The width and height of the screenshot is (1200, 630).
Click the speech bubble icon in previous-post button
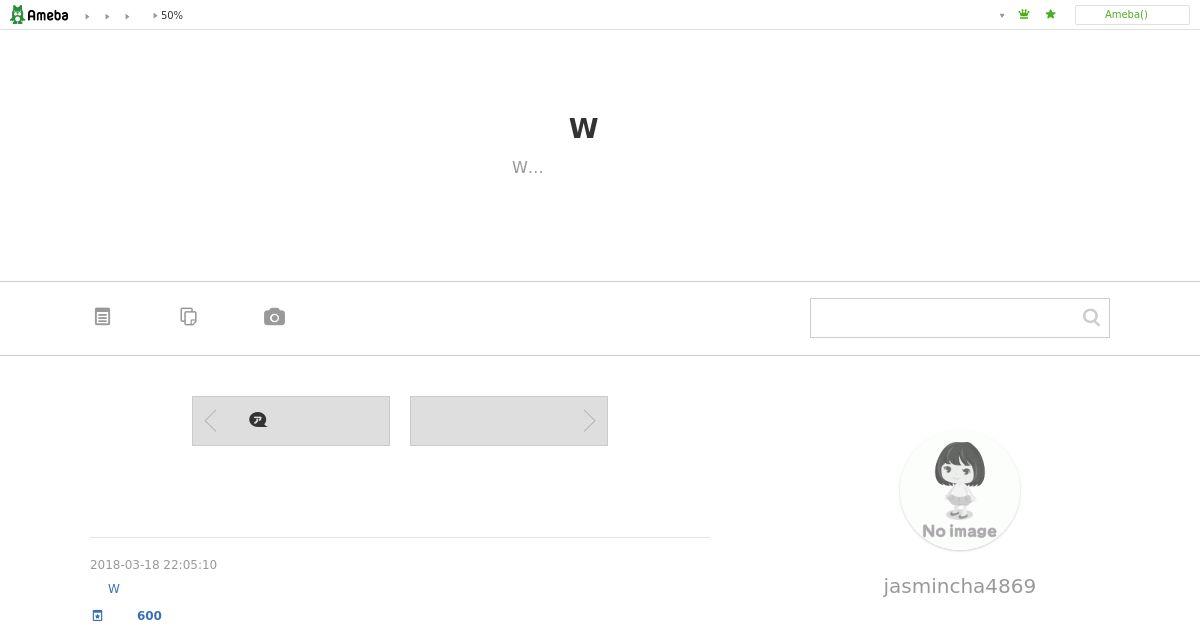click(258, 420)
